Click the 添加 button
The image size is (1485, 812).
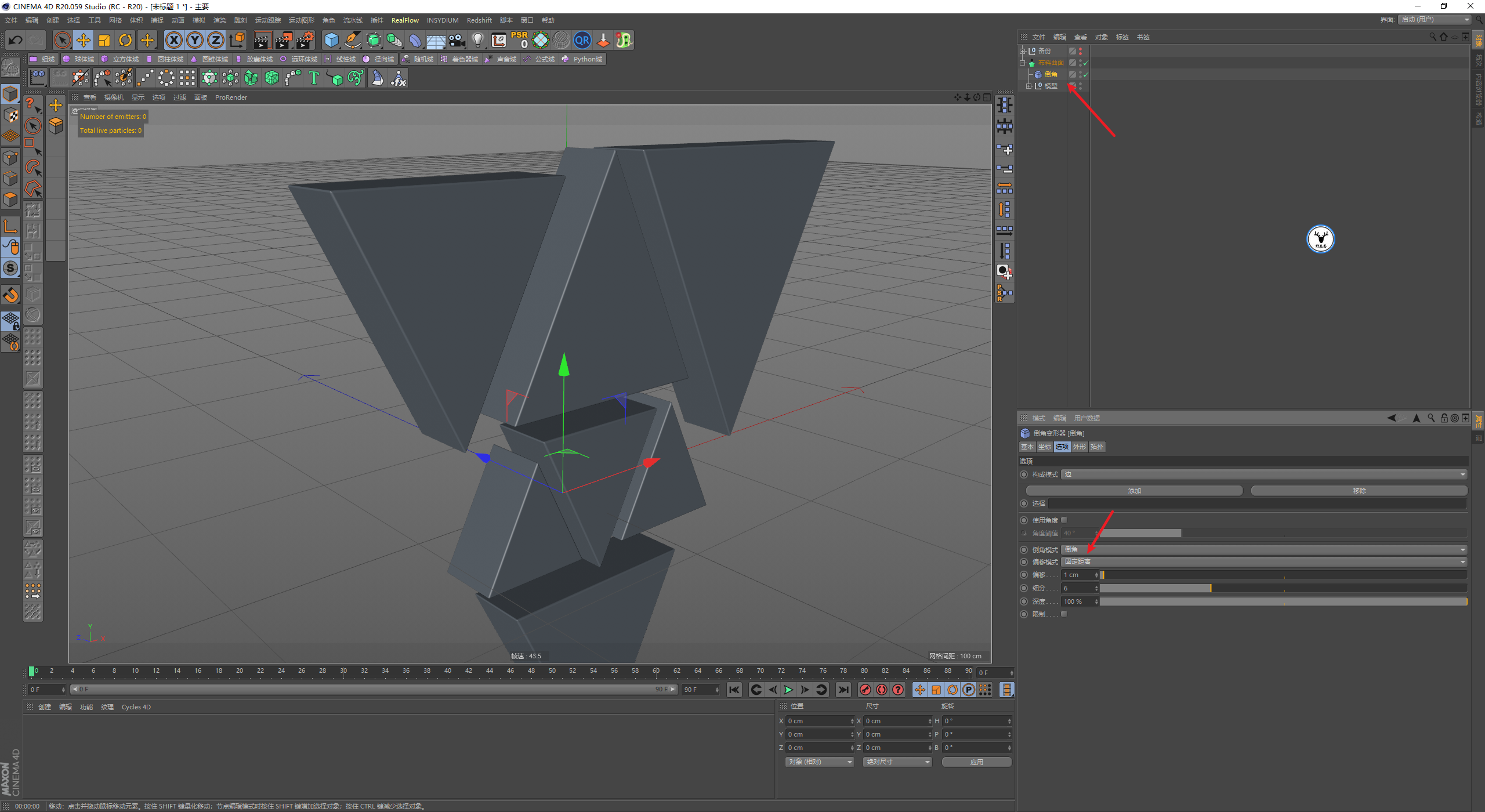pyautogui.click(x=1134, y=491)
